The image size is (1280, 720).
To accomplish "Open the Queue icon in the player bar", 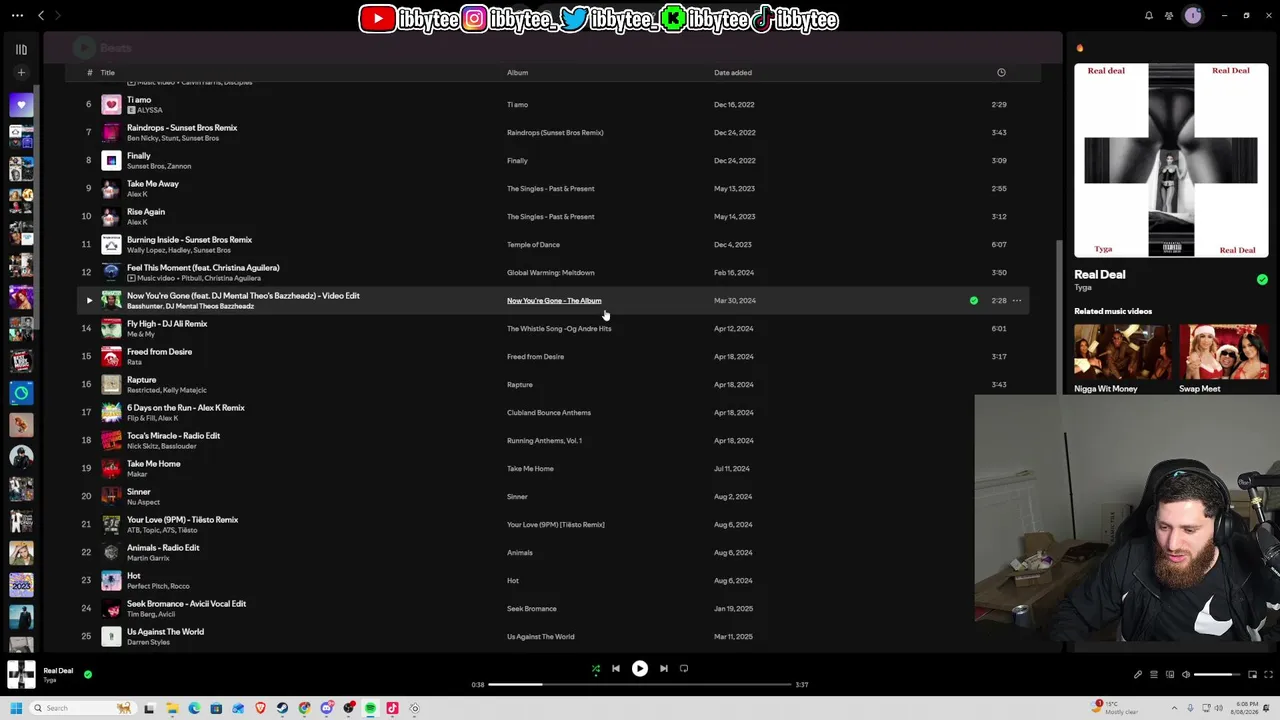I will coord(1154,675).
